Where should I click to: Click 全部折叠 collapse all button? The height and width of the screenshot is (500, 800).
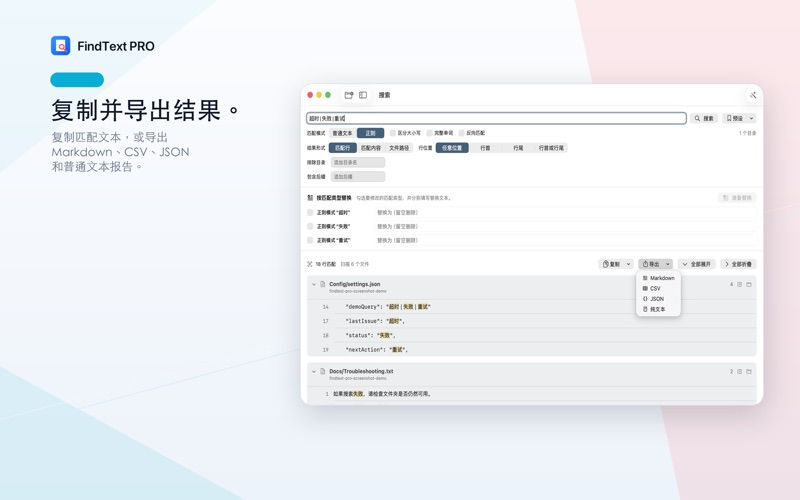[x=738, y=264]
